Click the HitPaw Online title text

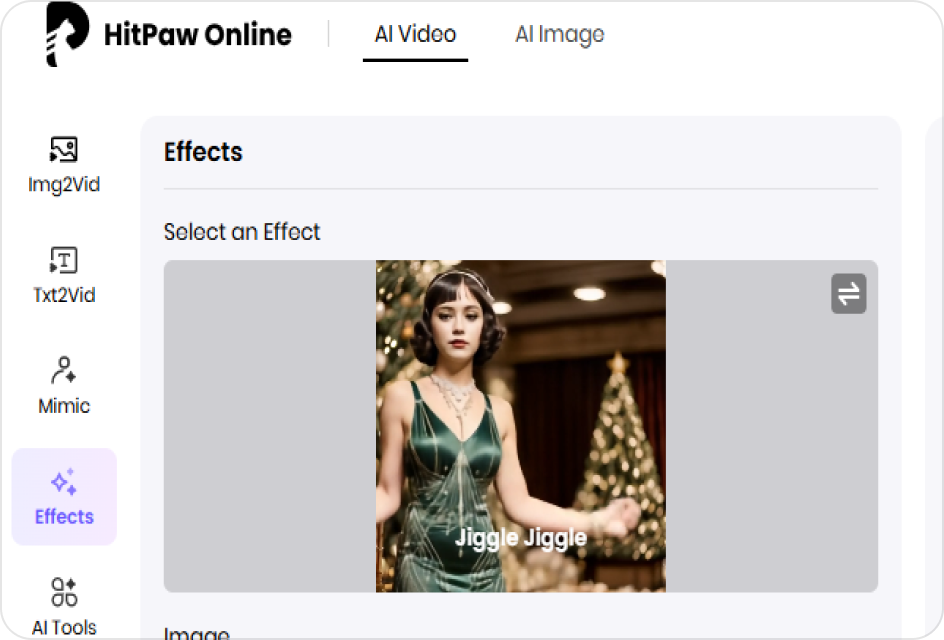[197, 33]
